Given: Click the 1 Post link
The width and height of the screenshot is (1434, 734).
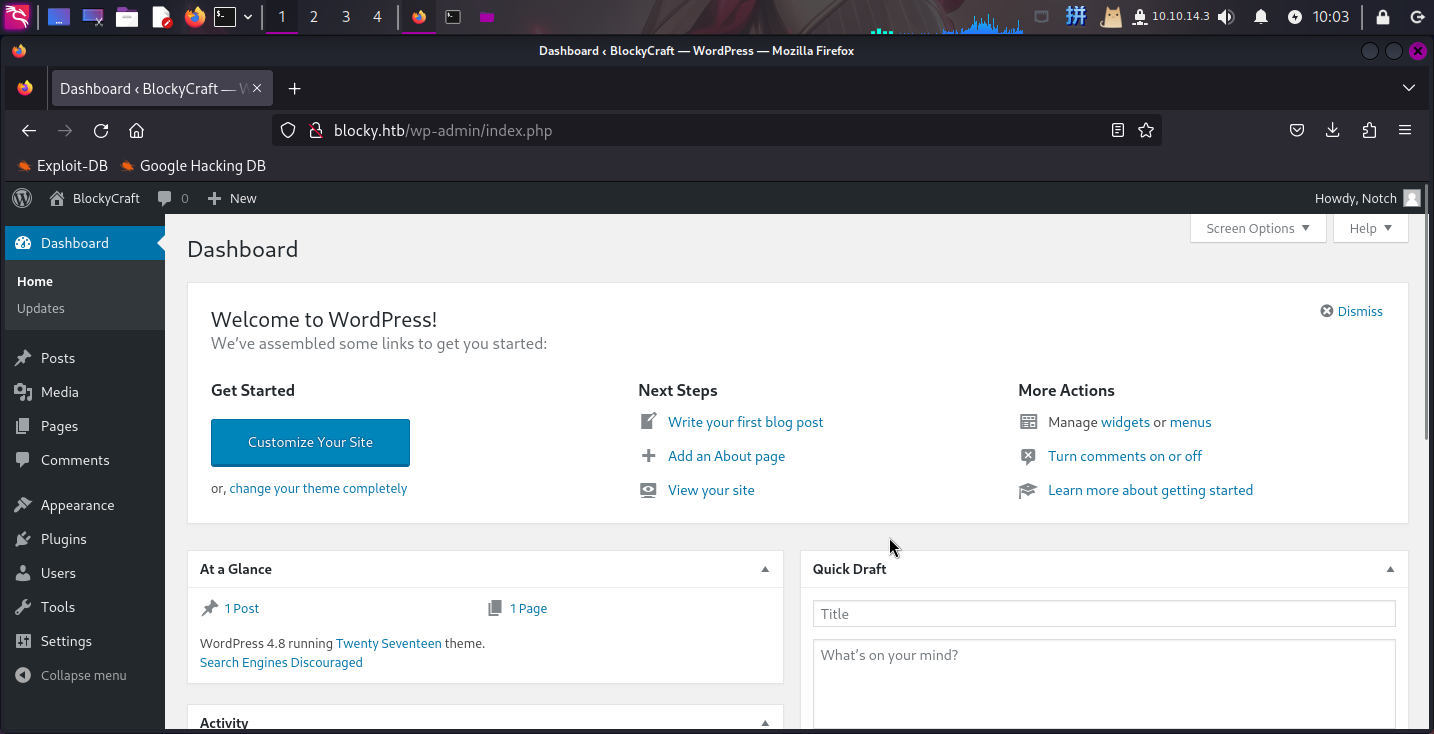Looking at the screenshot, I should [x=242, y=608].
